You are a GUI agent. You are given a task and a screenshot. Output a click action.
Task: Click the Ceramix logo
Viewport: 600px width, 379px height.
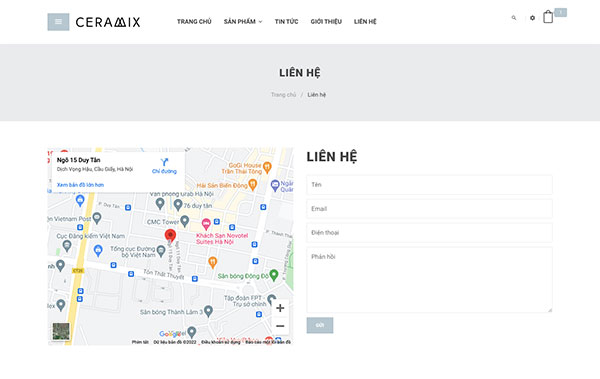click(108, 22)
